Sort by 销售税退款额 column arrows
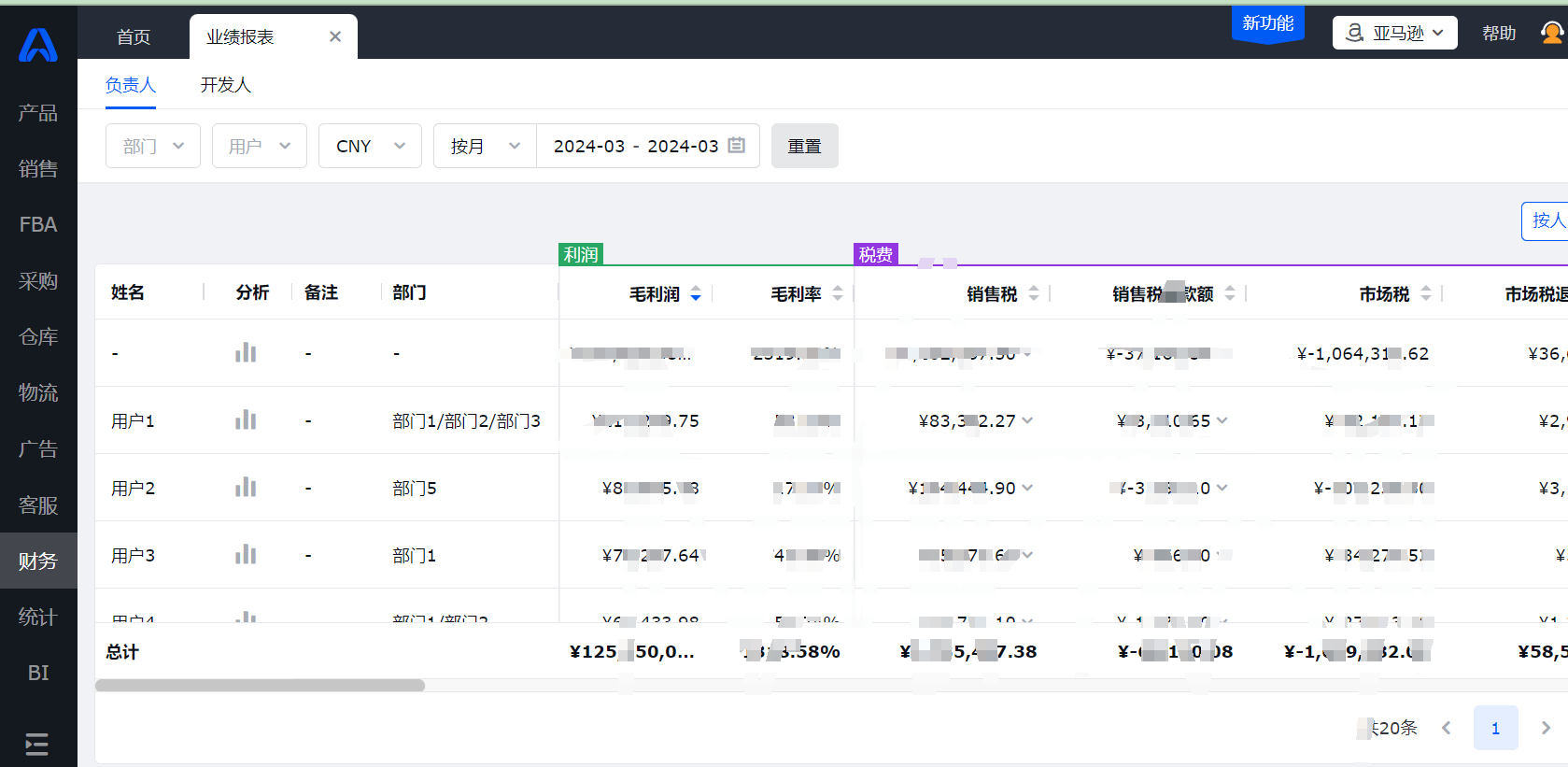Viewport: 1568px width, 767px height. coord(1230,293)
